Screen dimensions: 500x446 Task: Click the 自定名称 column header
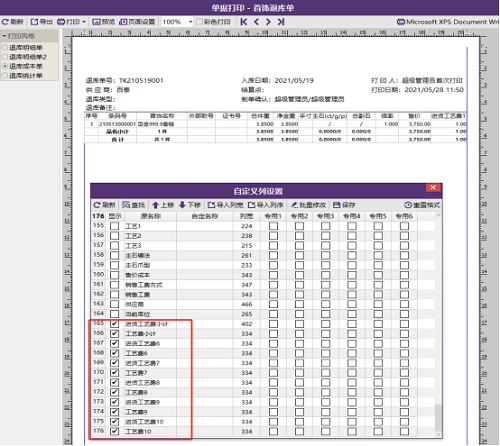click(x=205, y=216)
